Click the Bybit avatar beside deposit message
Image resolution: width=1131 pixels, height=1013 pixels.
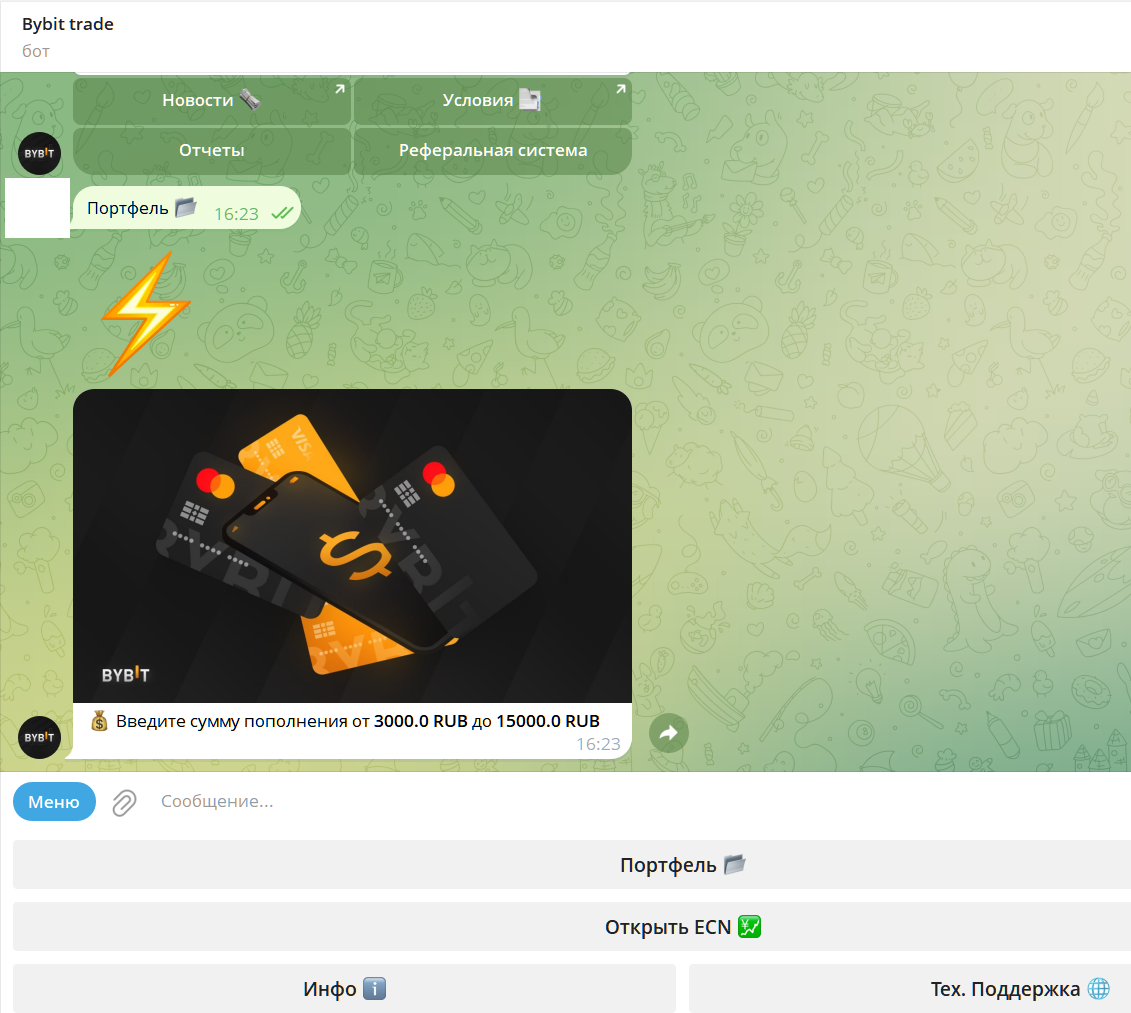39,737
